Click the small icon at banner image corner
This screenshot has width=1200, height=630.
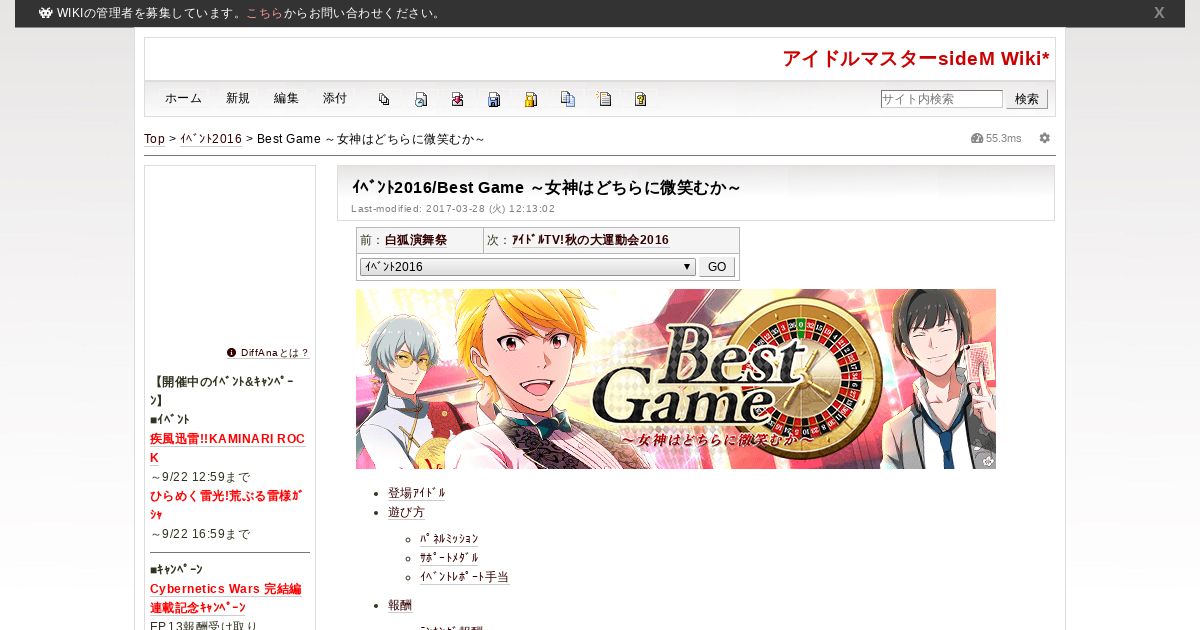[988, 461]
